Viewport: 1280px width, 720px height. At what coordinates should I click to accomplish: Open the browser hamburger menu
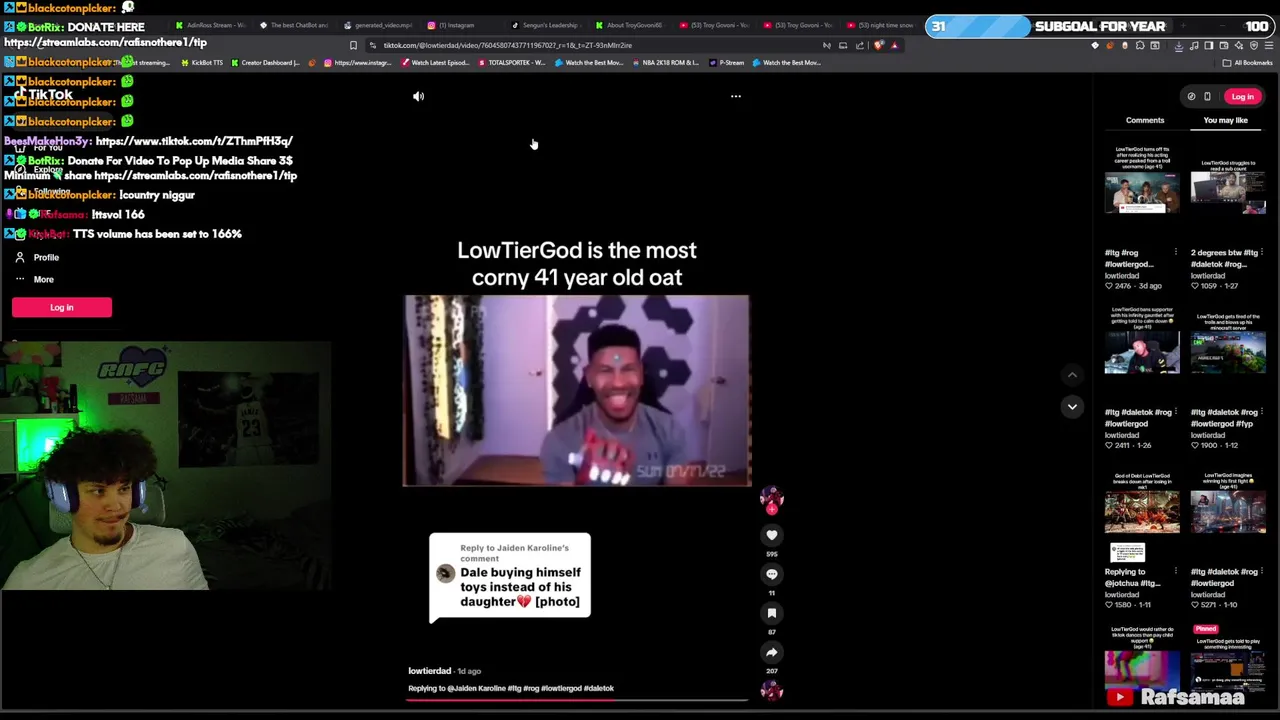1269,45
